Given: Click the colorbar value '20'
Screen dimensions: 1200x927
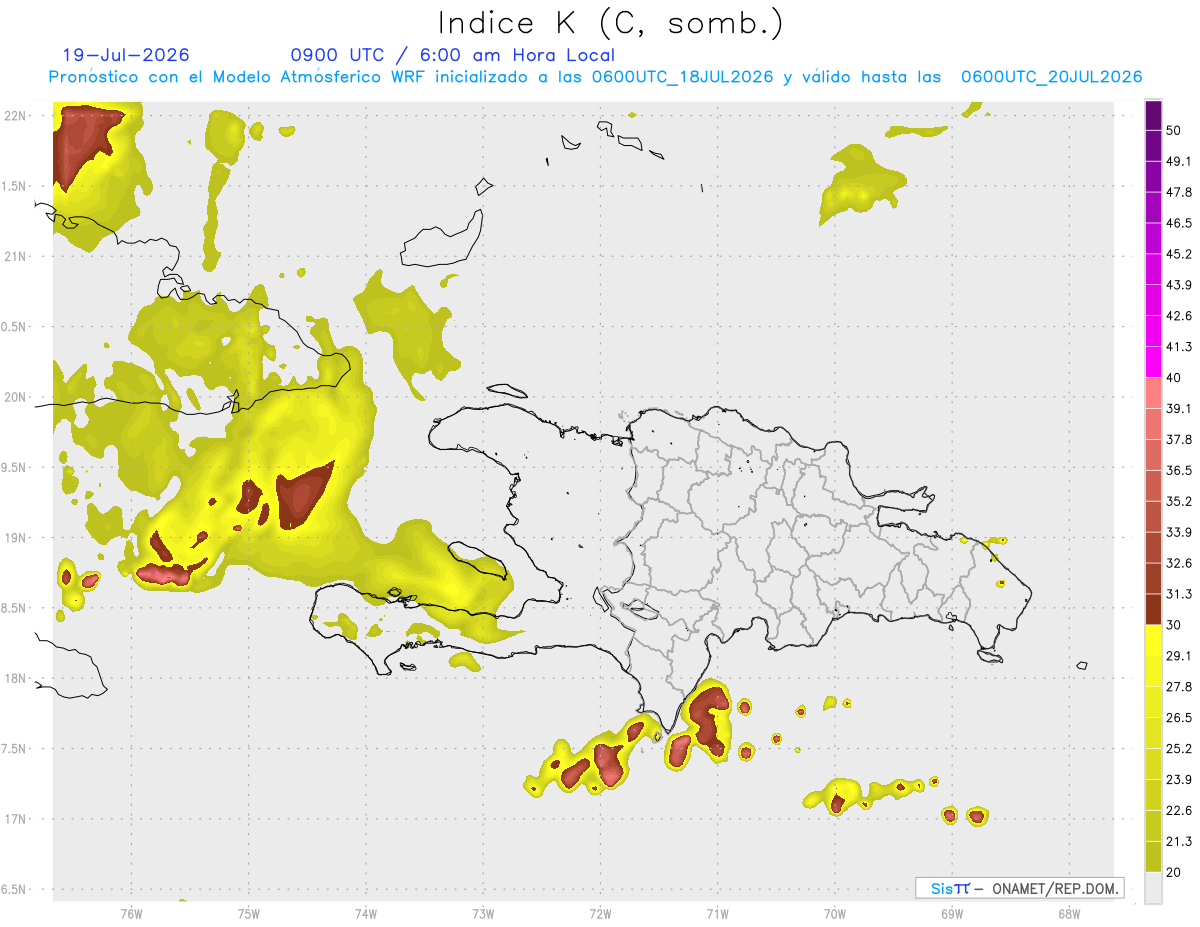Looking at the screenshot, I should click(1174, 872).
